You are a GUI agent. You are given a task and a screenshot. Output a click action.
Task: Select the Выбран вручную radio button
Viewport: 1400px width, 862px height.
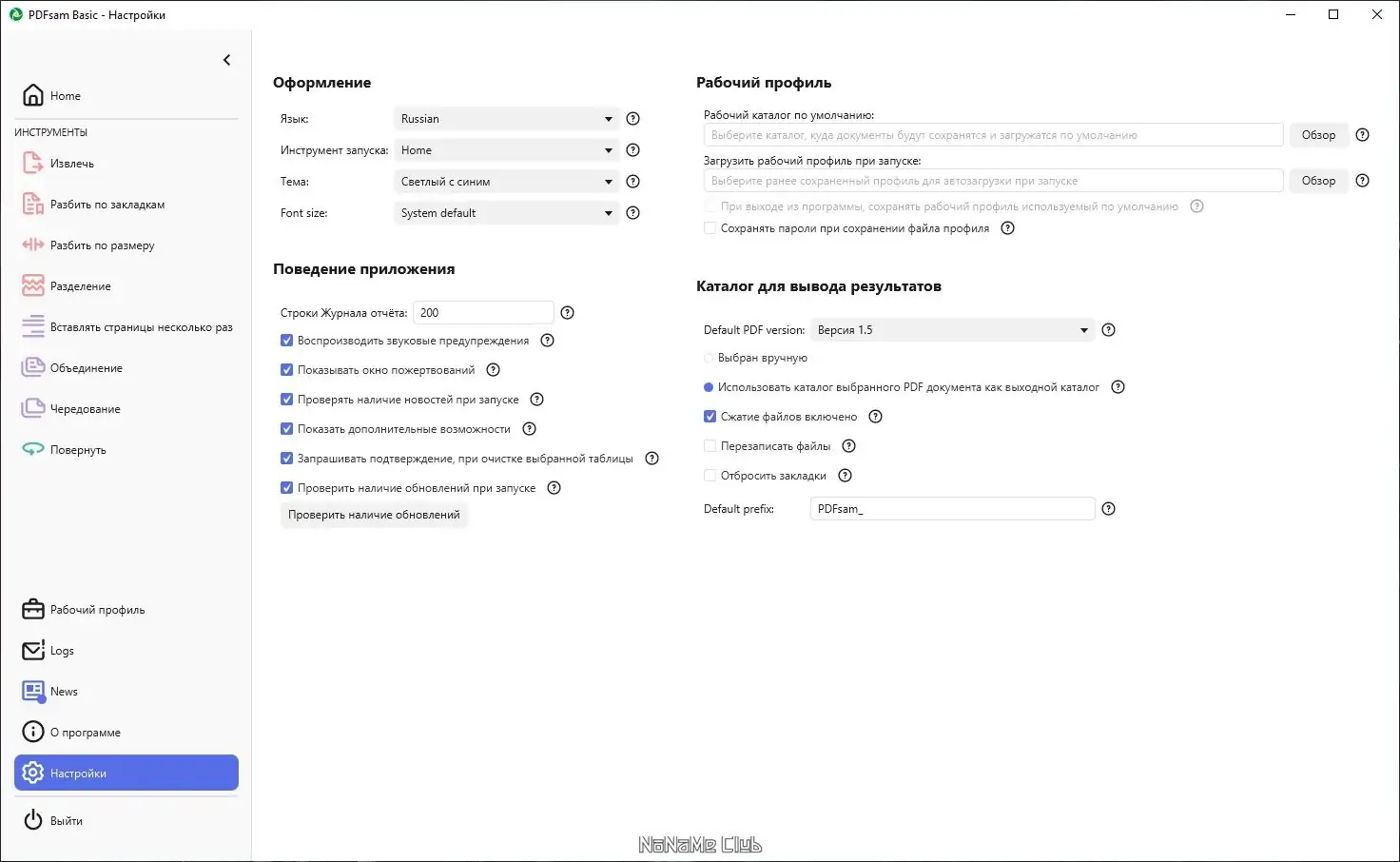[709, 358]
